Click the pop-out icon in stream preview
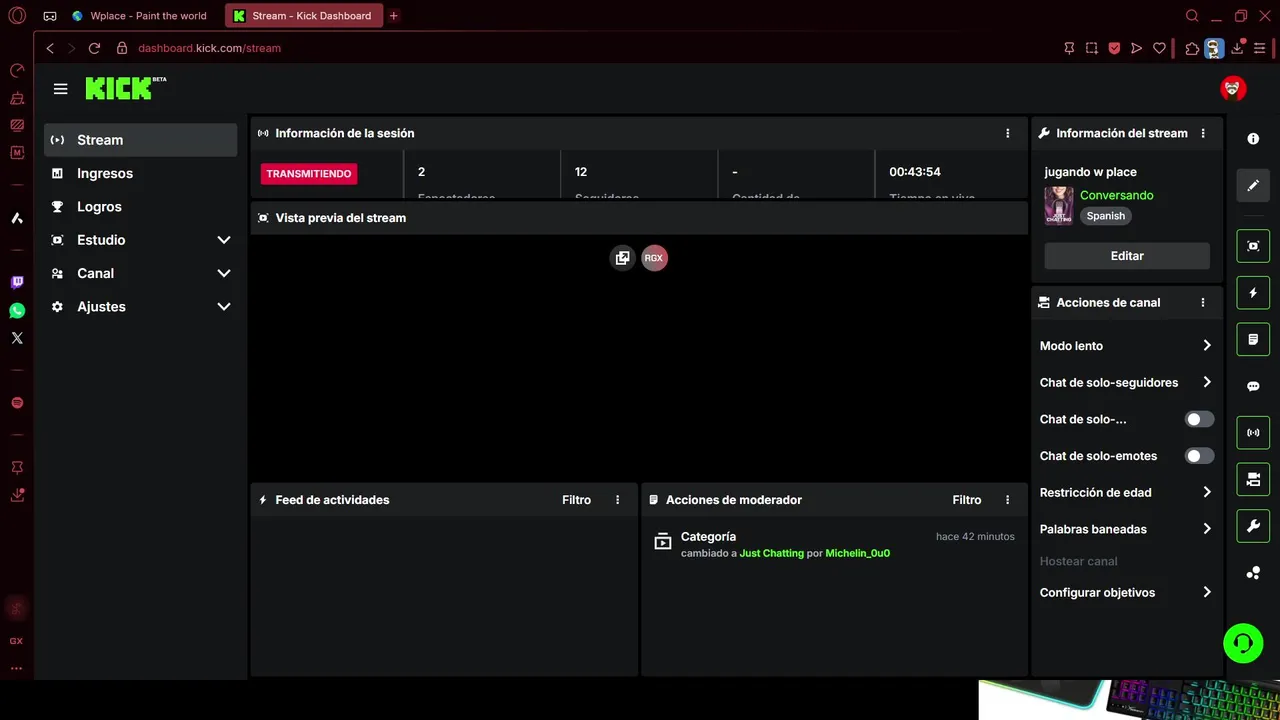 coord(623,258)
